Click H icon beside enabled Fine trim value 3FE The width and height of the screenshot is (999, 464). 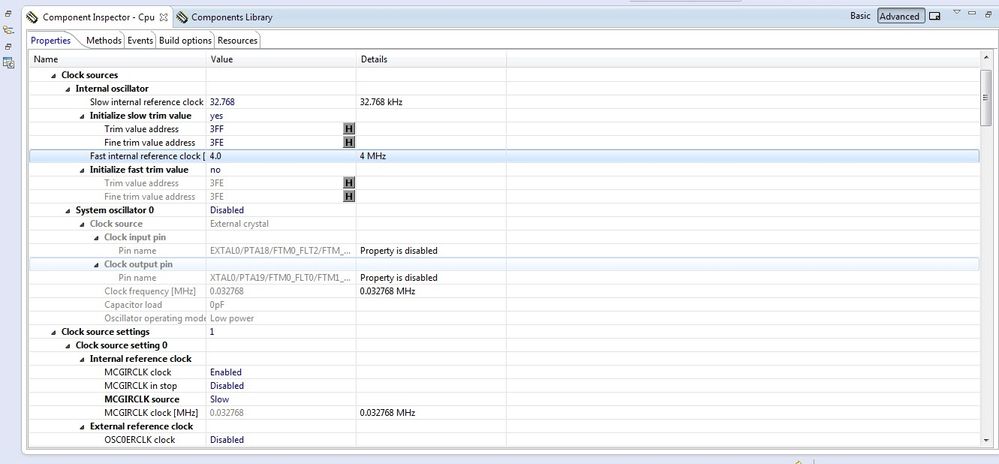pyautogui.click(x=349, y=142)
